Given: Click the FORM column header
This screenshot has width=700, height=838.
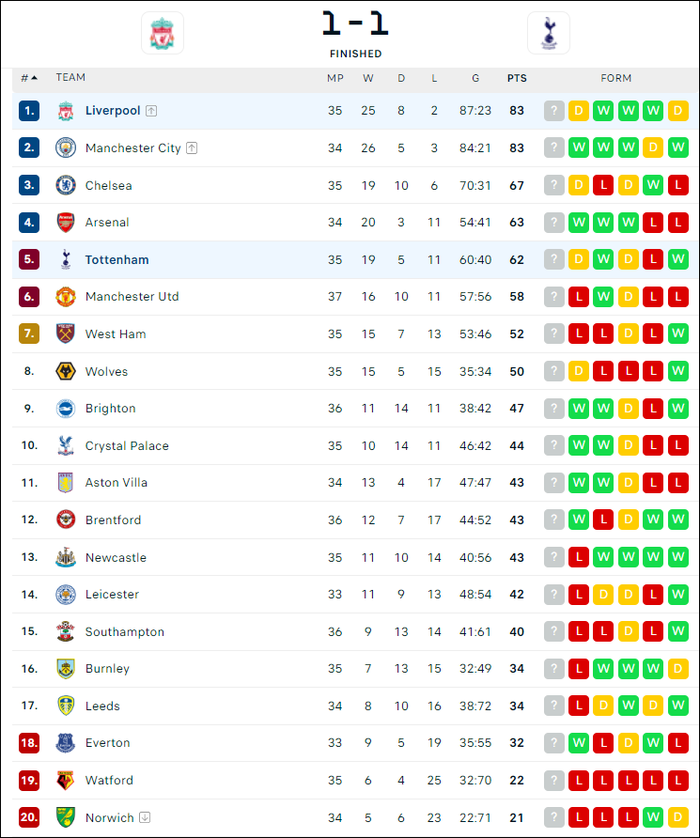Looking at the screenshot, I should (616, 78).
